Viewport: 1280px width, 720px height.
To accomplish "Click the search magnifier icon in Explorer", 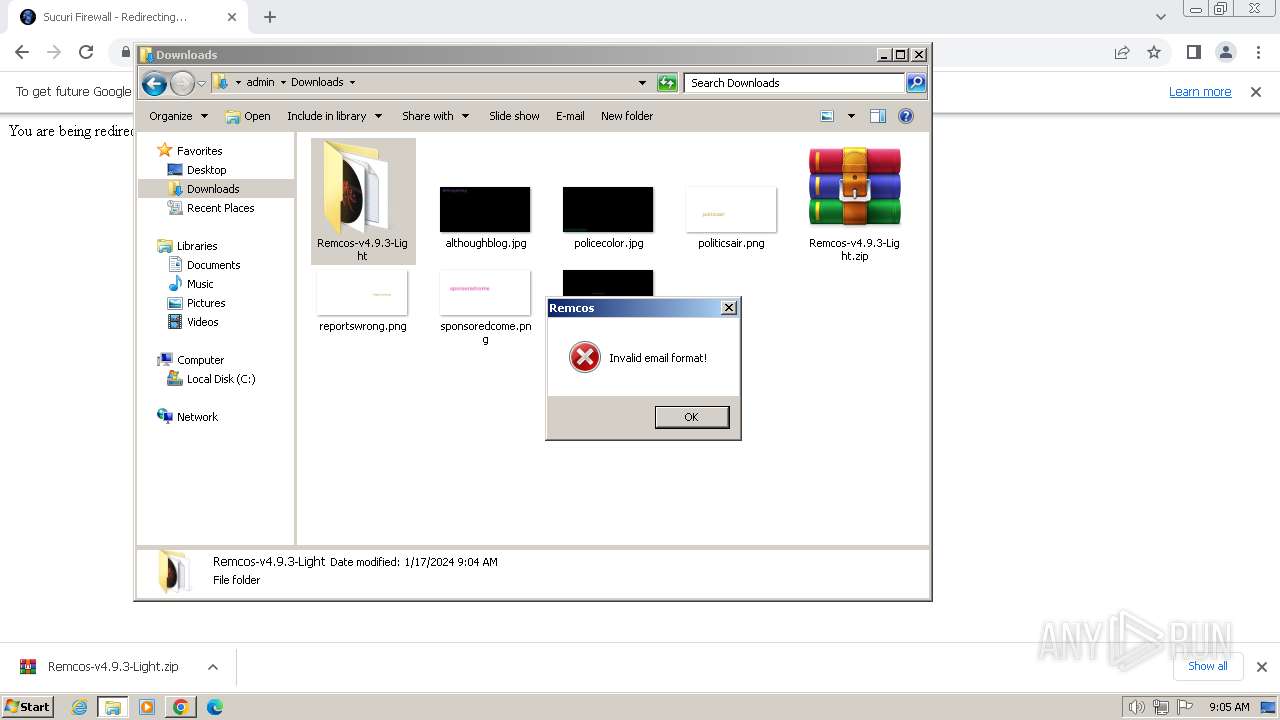I will pos(916,83).
